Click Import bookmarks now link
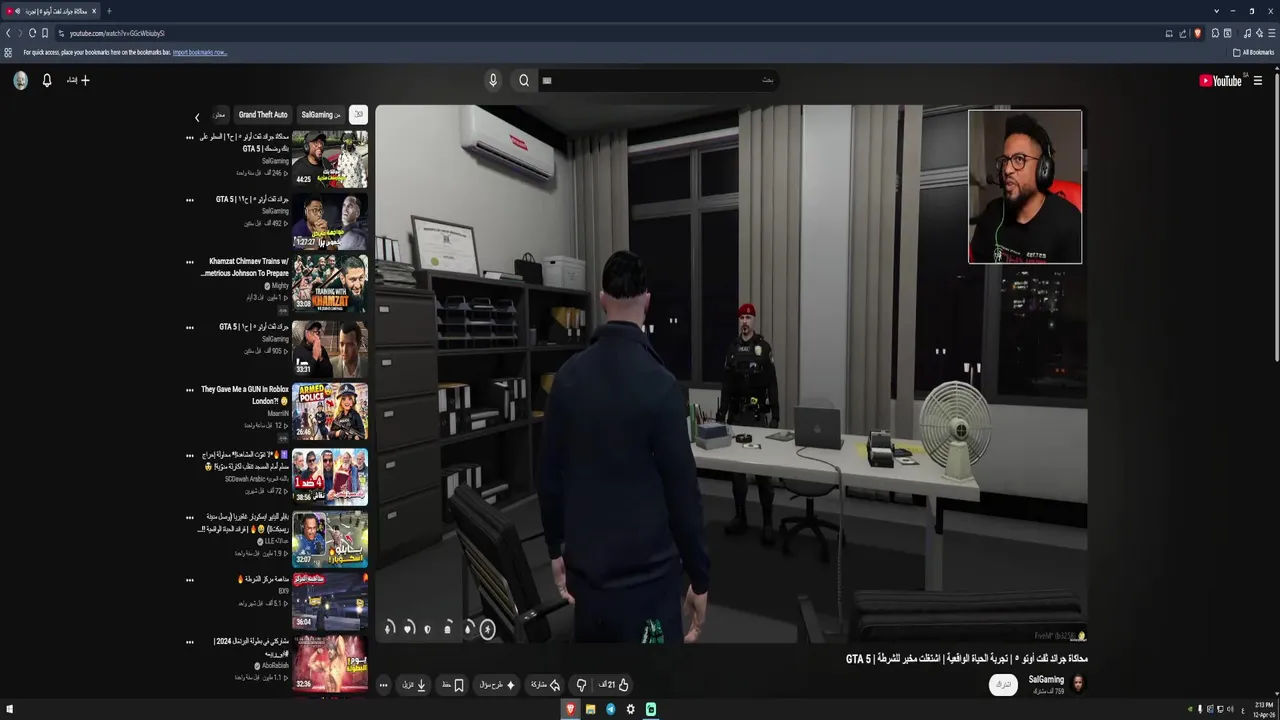Viewport: 1280px width, 720px height. 200,52
